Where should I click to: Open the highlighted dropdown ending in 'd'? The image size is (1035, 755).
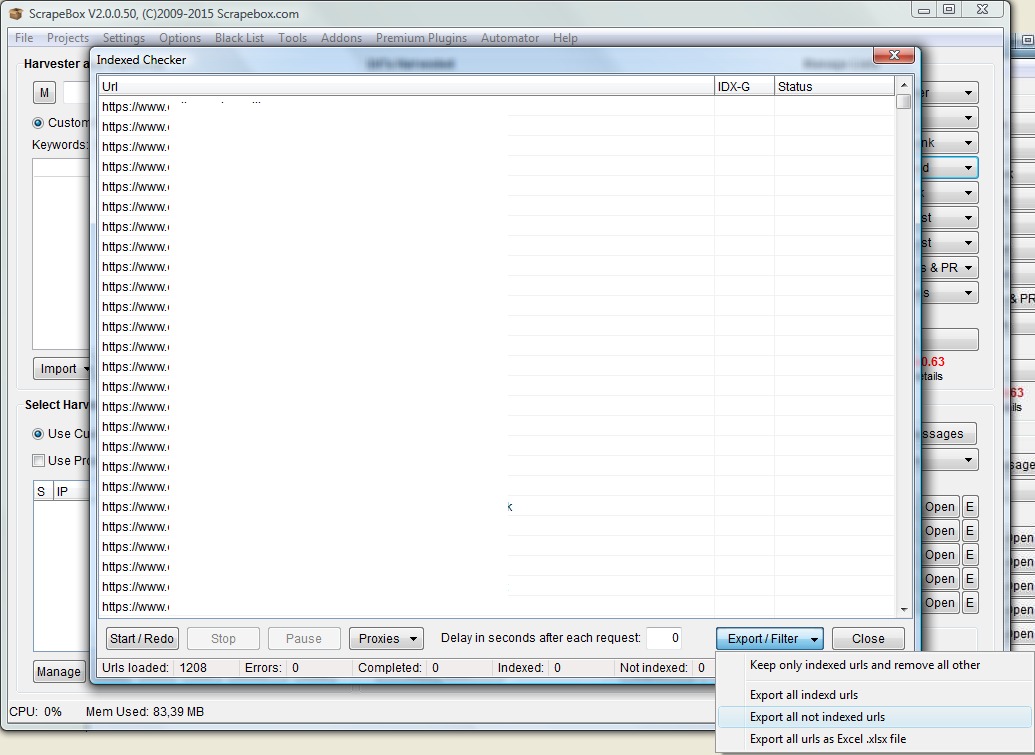(949, 168)
